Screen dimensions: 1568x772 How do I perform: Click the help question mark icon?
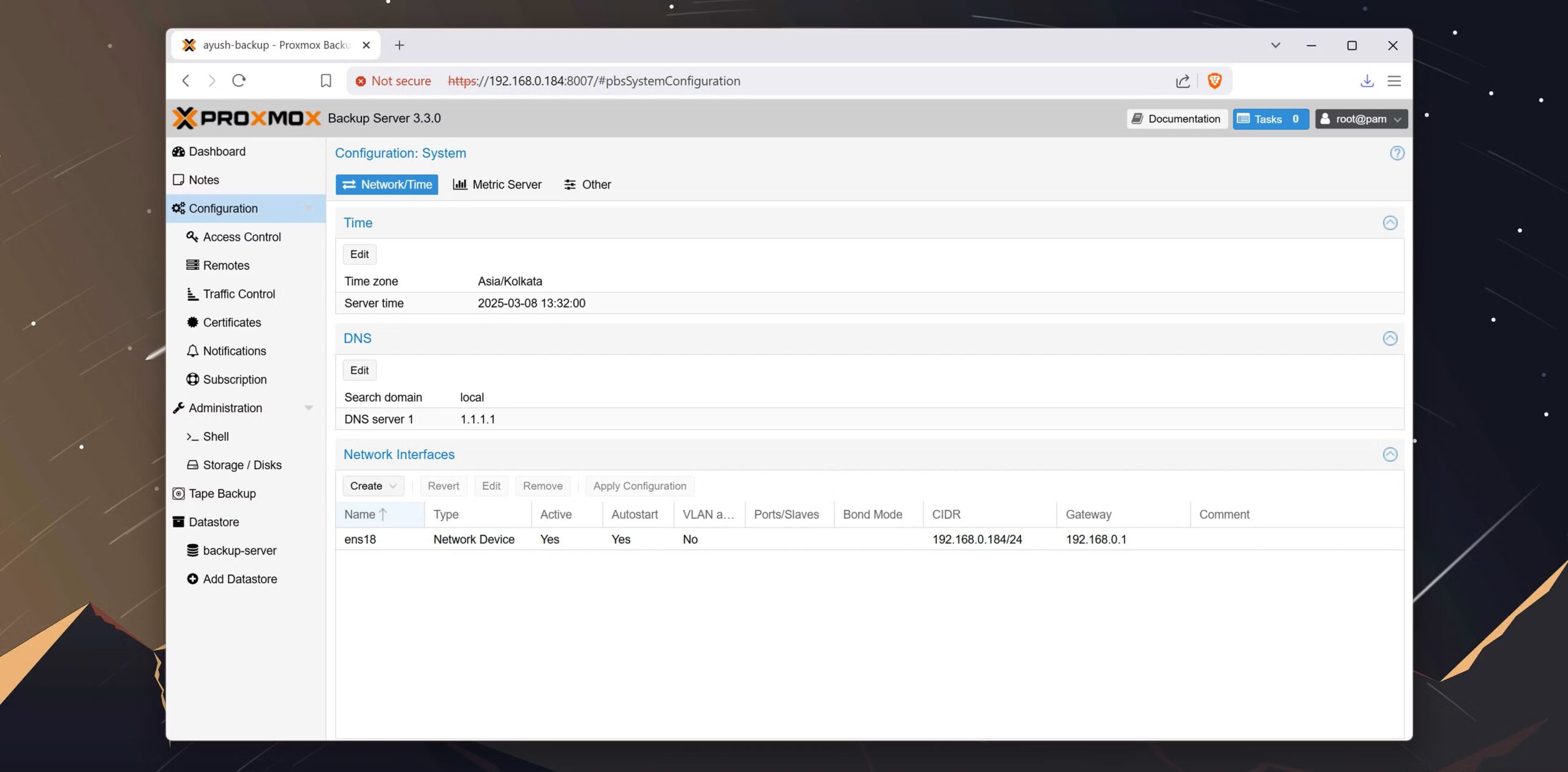[1396, 153]
